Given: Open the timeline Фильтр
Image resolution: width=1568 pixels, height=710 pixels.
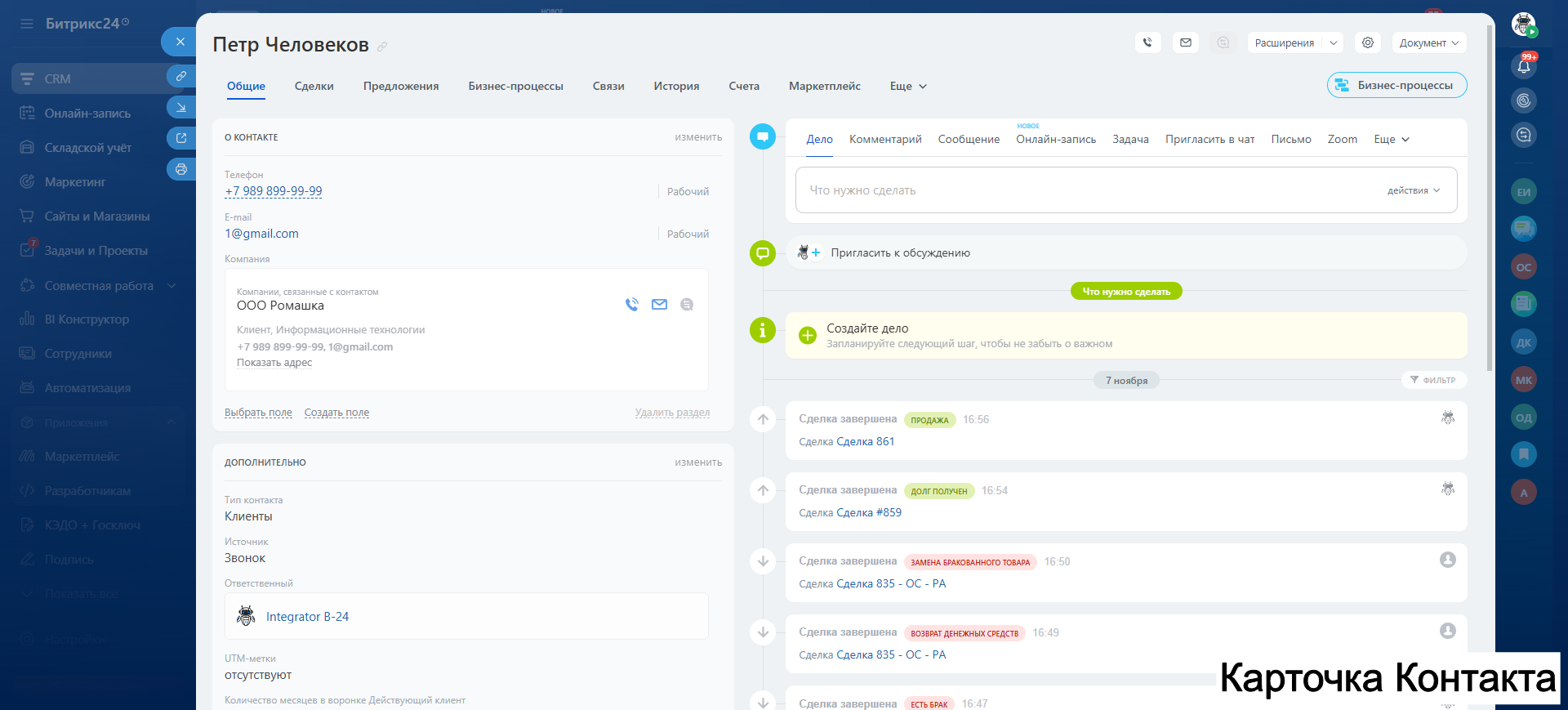Looking at the screenshot, I should tap(1433, 380).
